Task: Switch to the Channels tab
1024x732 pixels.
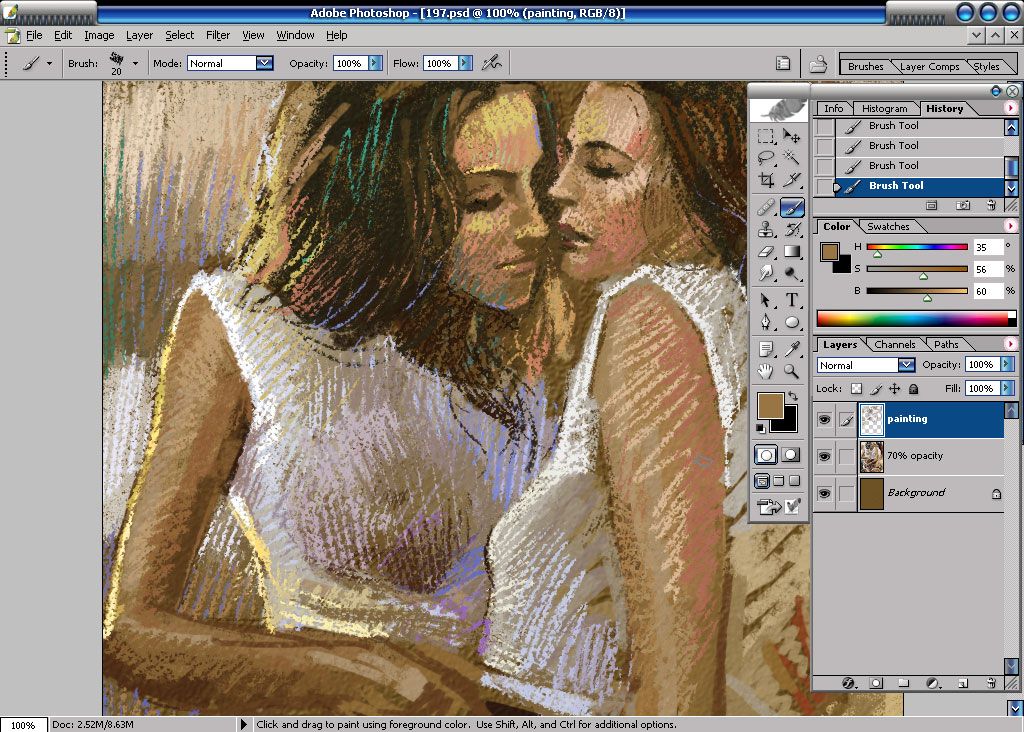Action: (895, 344)
